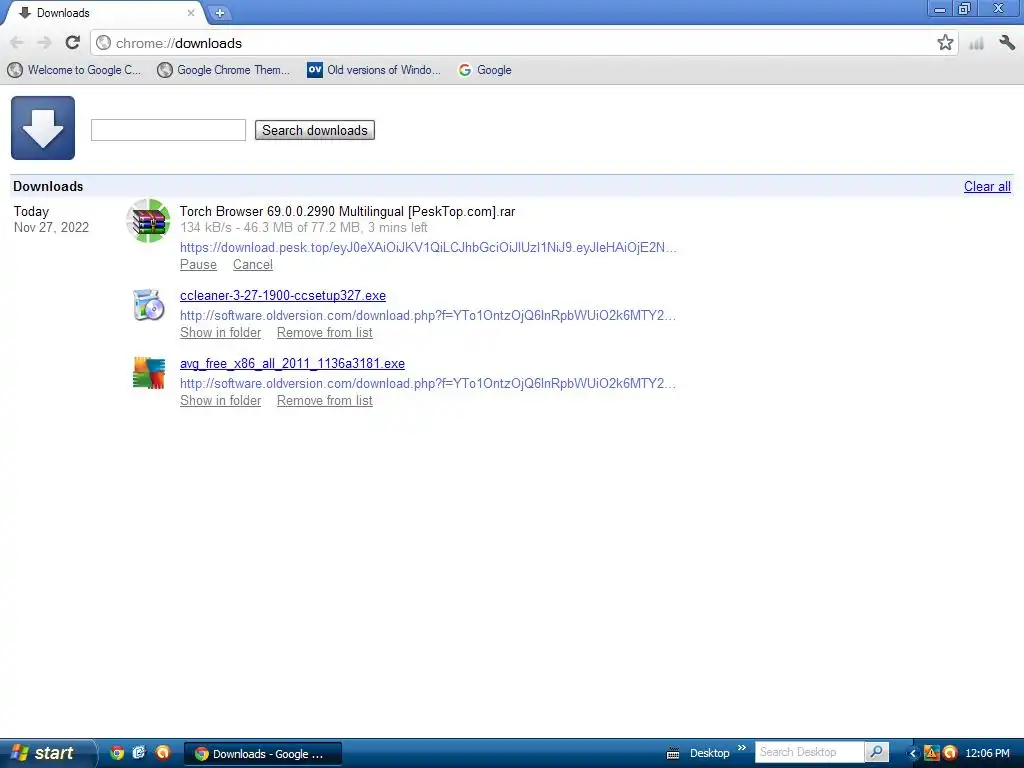Click the signal bars icon beside the address bar

[x=976, y=44]
